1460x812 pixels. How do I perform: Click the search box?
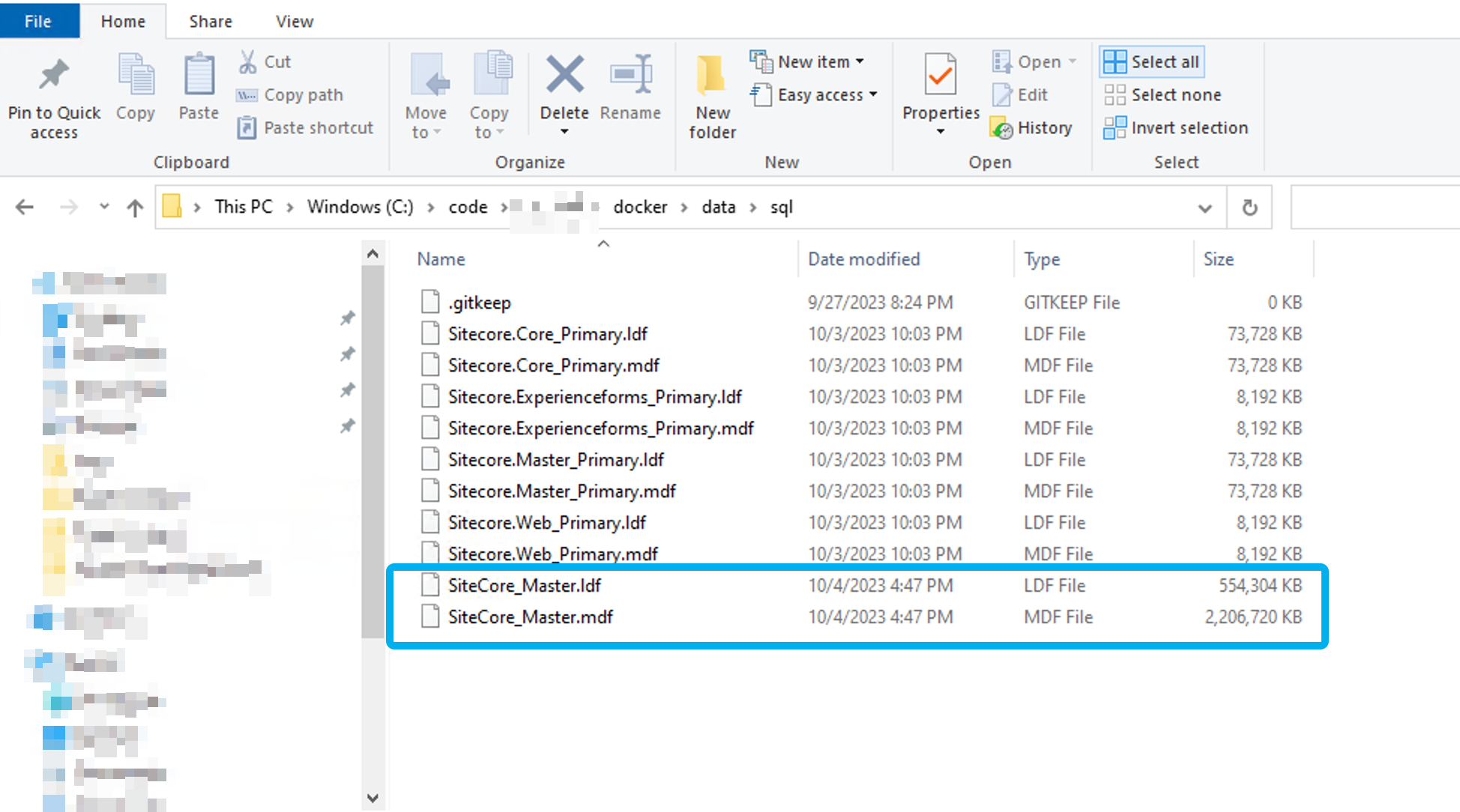point(1375,207)
